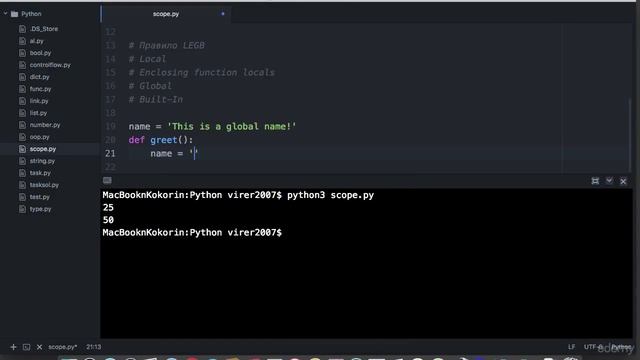This screenshot has height=360, width=640.
Task: Click the output value 50 in terminal
Action: pos(108,220)
